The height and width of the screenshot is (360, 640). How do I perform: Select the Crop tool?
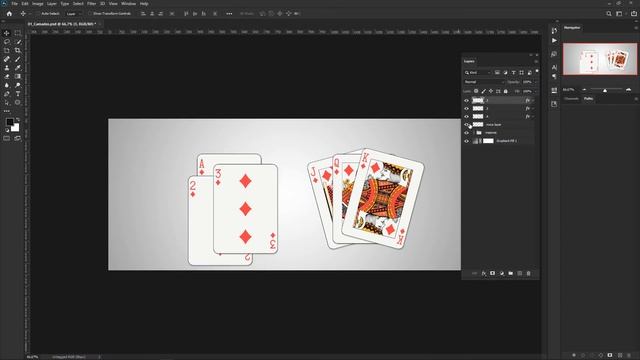click(x=18, y=50)
